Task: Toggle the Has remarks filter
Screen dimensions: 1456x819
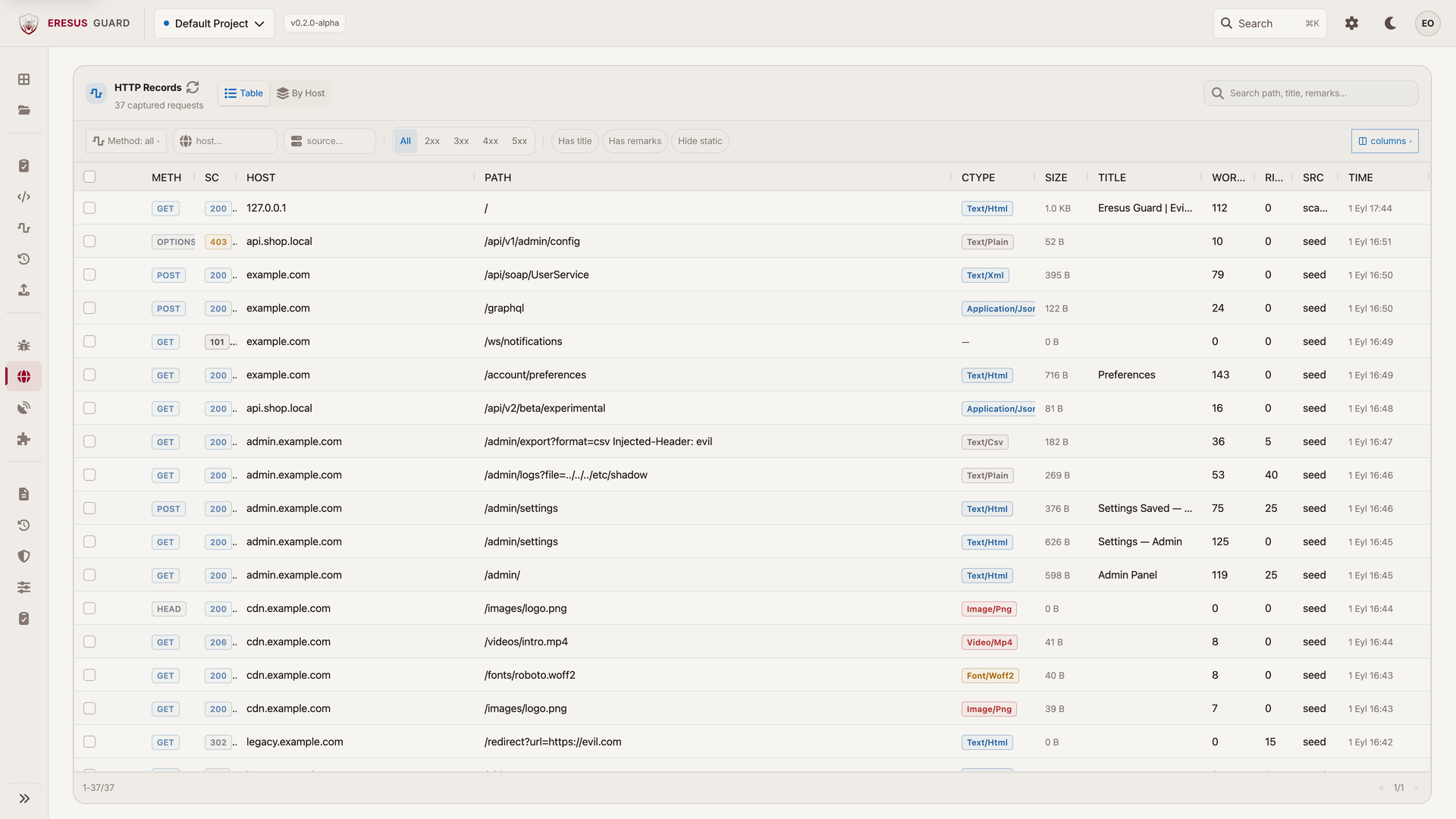Action: coord(635,141)
